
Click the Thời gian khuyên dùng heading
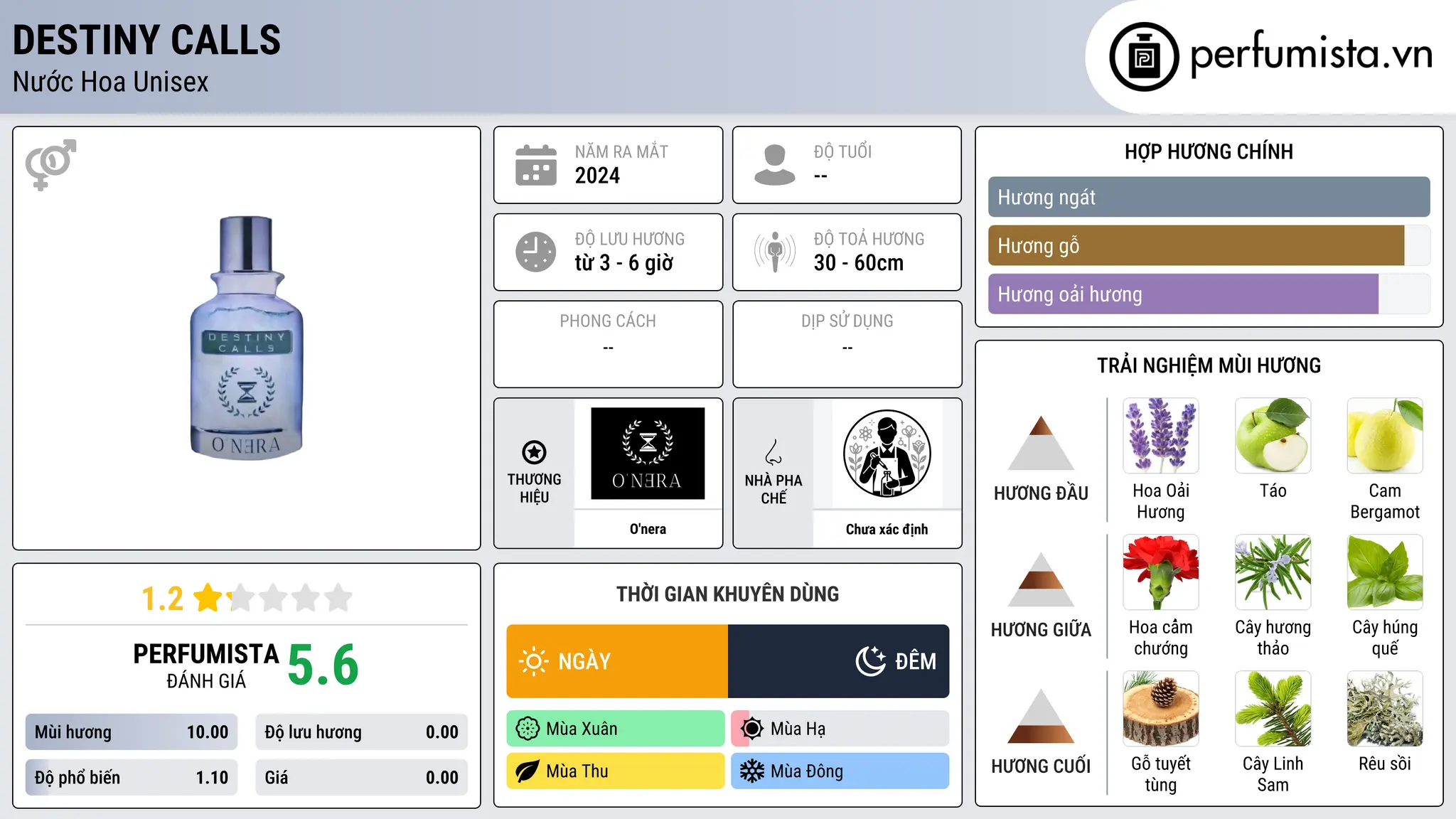[728, 594]
